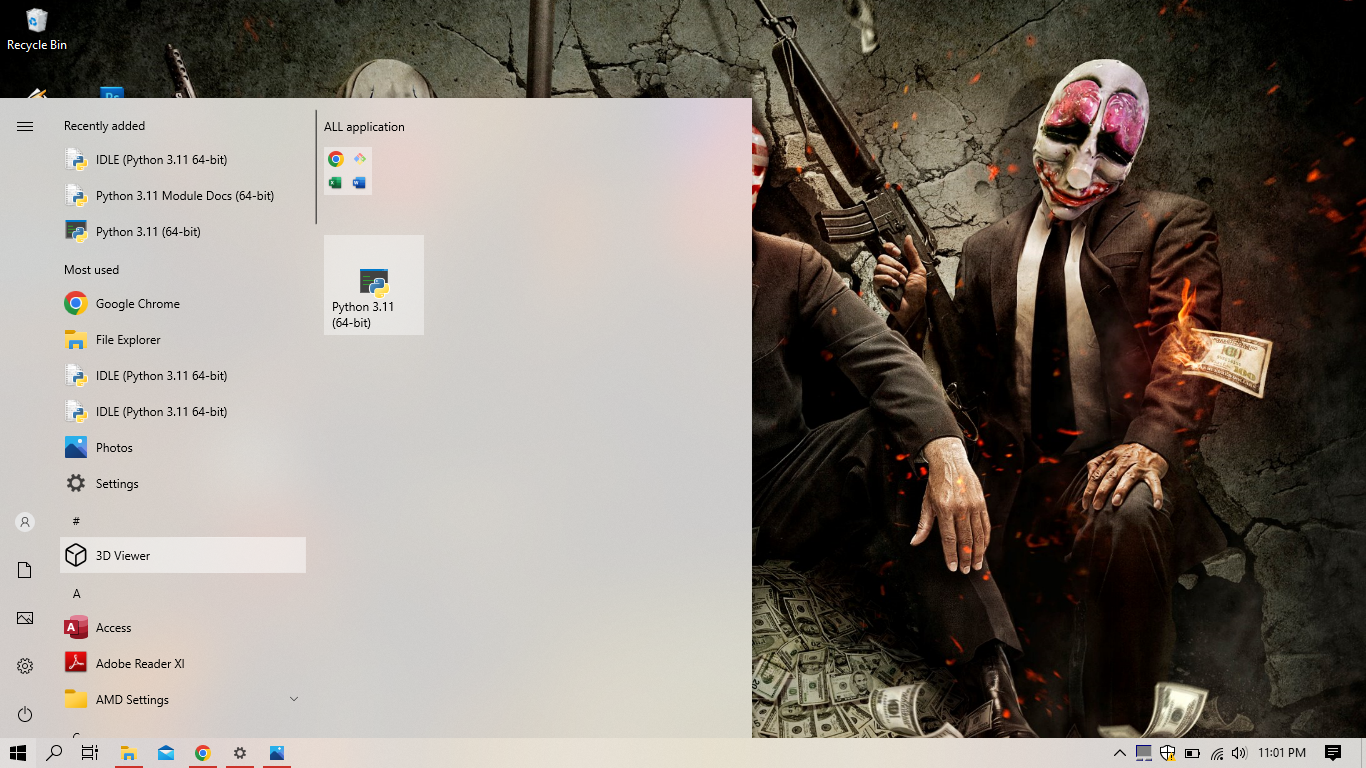Open the tile folder with Chrome and Excel
Screen dimensions: 1366x768
(x=348, y=171)
